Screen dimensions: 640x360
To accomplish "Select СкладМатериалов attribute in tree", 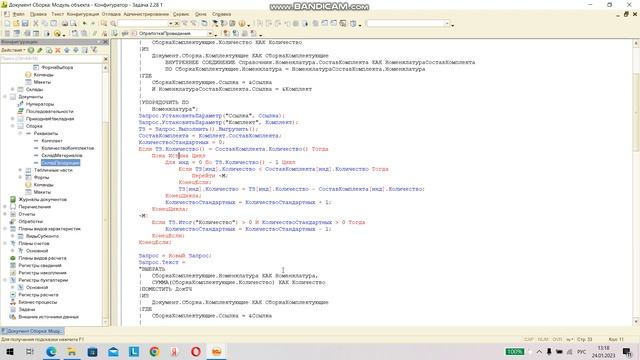I will pyautogui.click(x=62, y=156).
